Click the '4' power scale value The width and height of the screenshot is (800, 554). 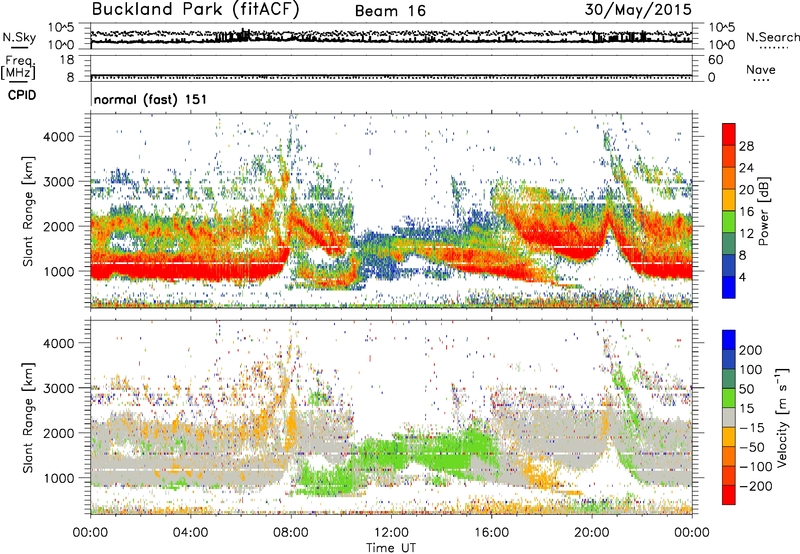pos(742,277)
